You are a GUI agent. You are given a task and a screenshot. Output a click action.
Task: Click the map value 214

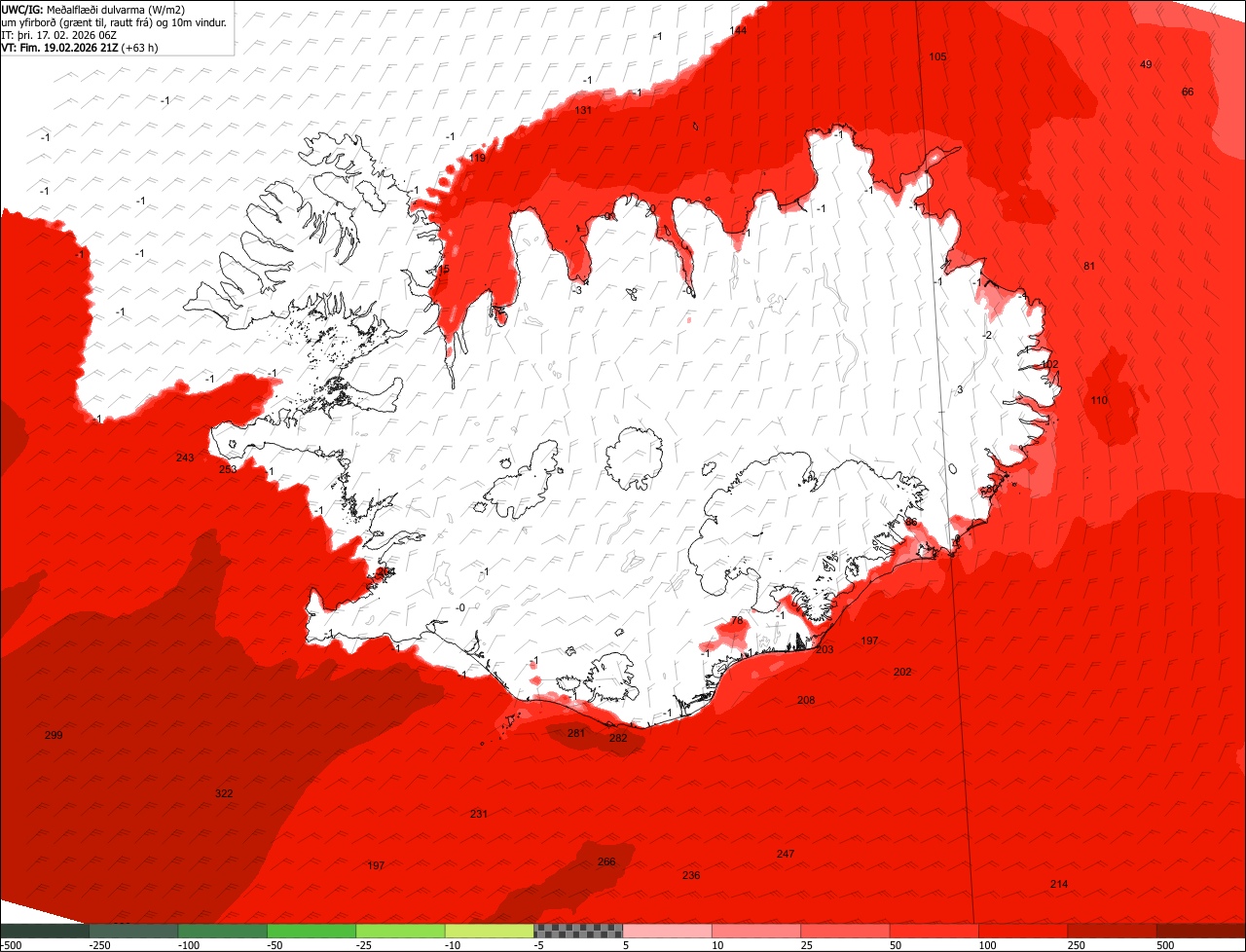[x=1059, y=885]
